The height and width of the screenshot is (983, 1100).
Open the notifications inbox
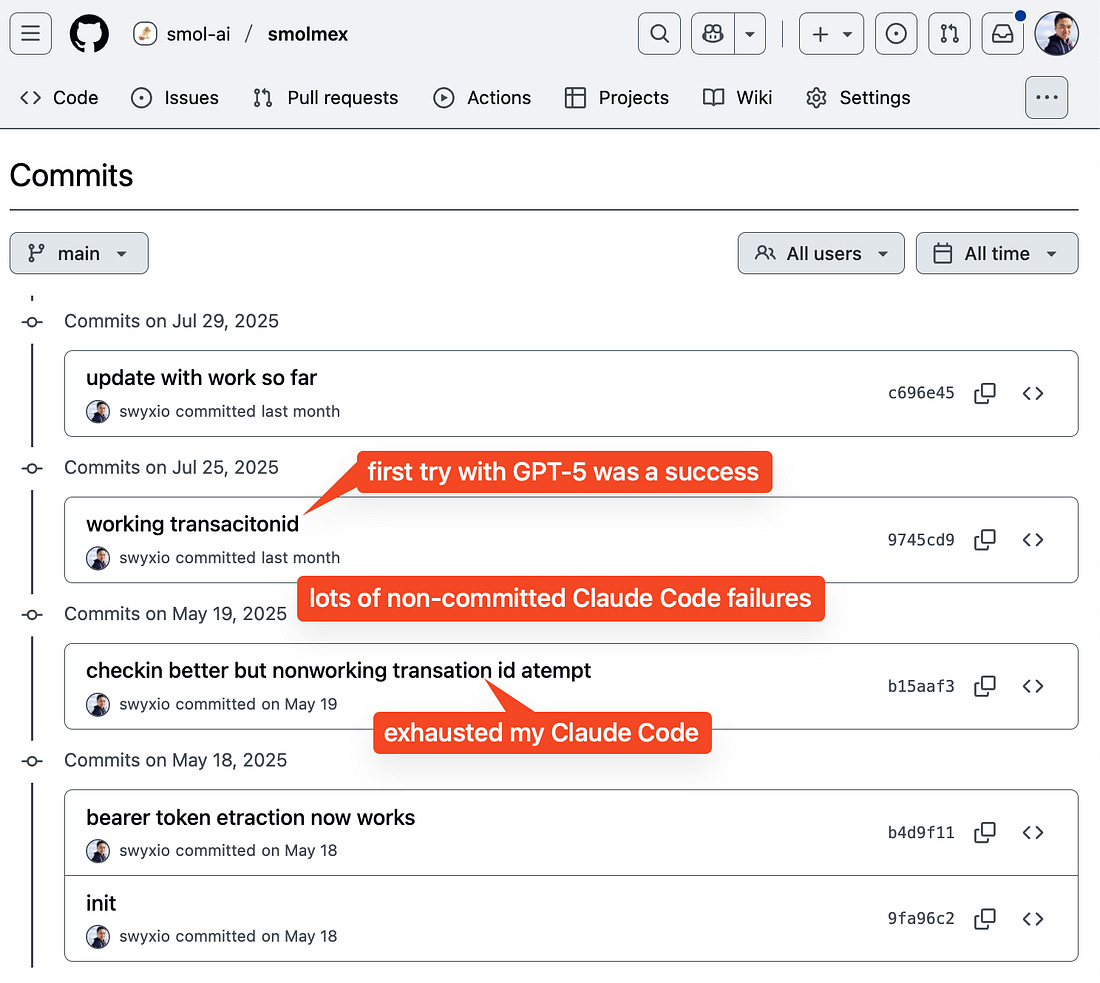coord(1002,34)
